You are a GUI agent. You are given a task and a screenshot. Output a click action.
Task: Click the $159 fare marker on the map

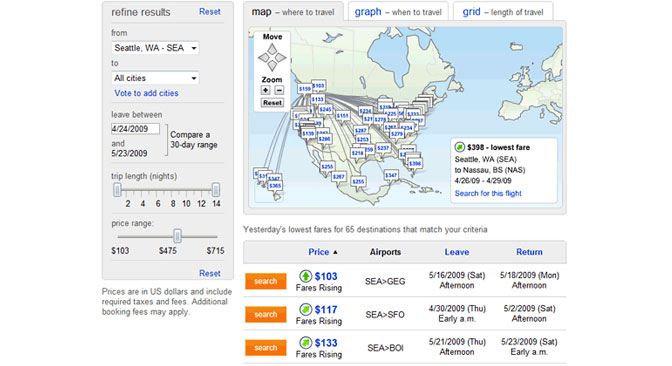click(305, 89)
